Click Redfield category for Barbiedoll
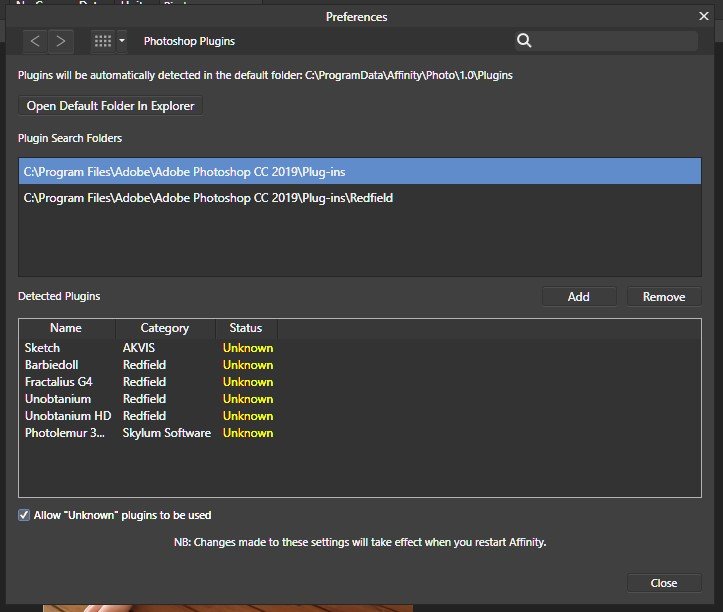Screen dimensions: 723x612 point(144,365)
